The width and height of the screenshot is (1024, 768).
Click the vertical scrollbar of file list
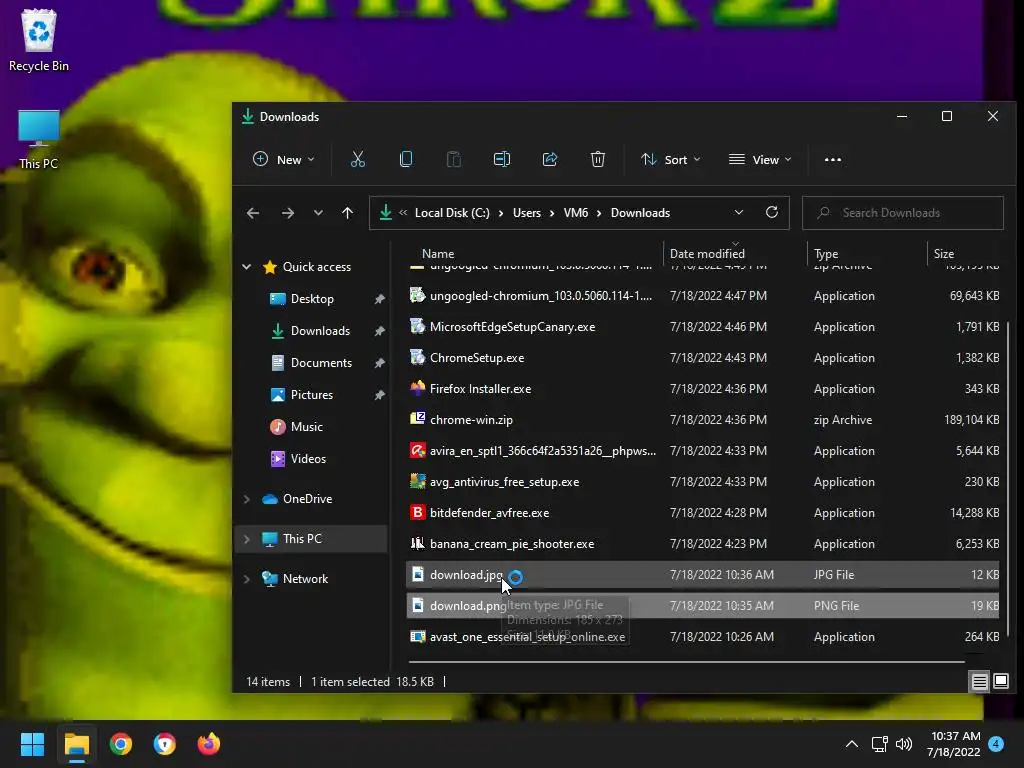coord(1008,477)
